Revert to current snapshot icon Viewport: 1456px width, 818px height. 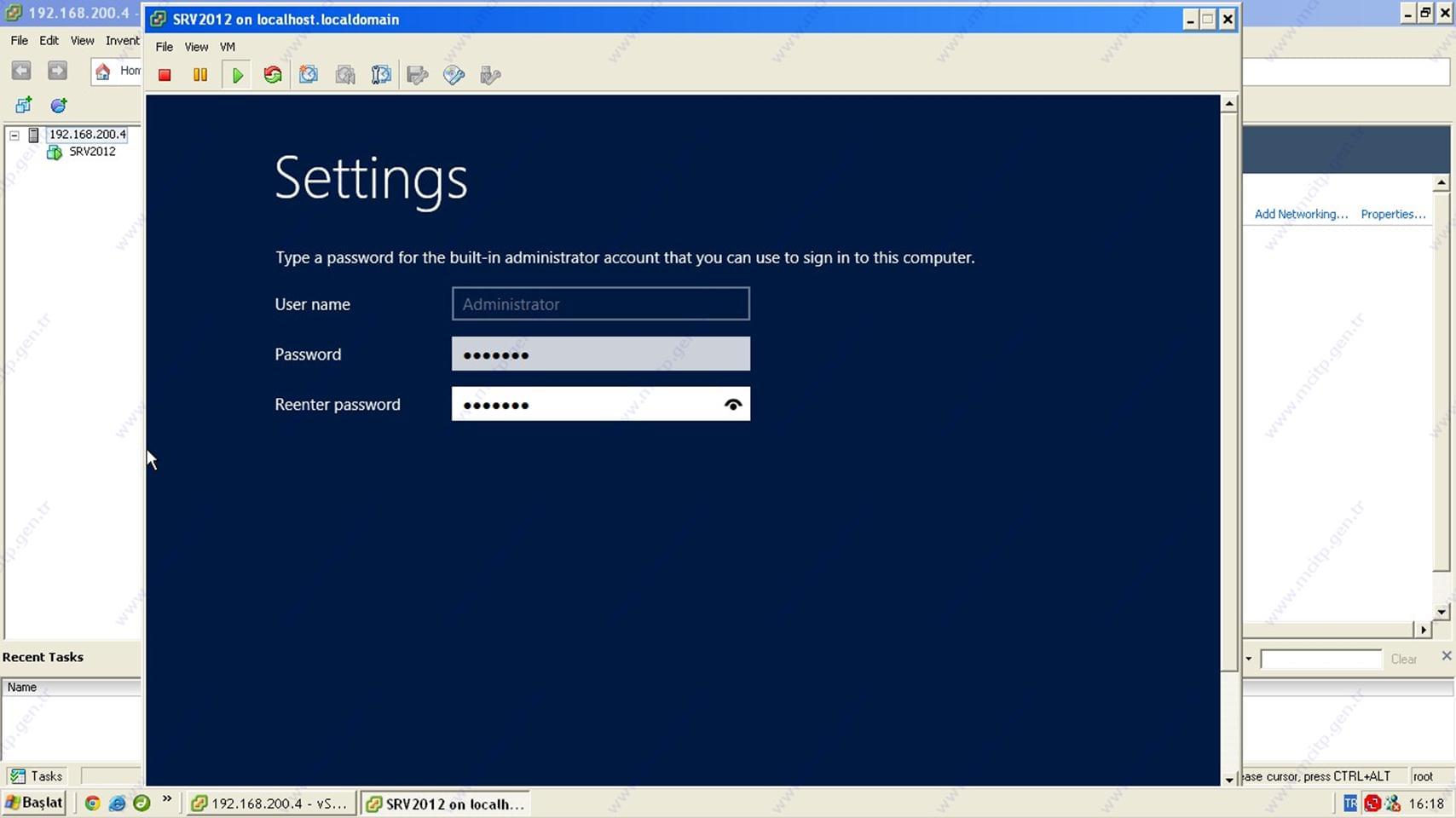(x=344, y=75)
